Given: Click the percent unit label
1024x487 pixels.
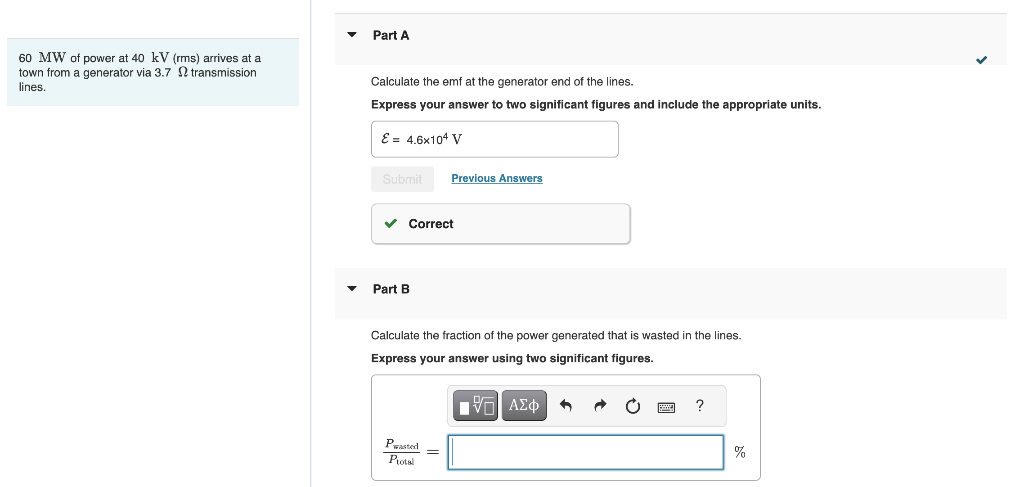Looking at the screenshot, I should pos(740,452).
